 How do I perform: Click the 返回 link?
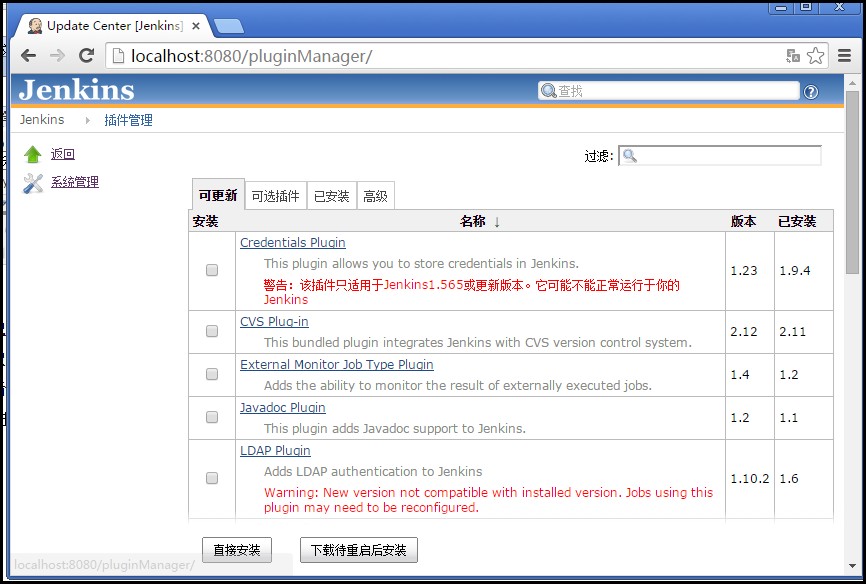62,154
